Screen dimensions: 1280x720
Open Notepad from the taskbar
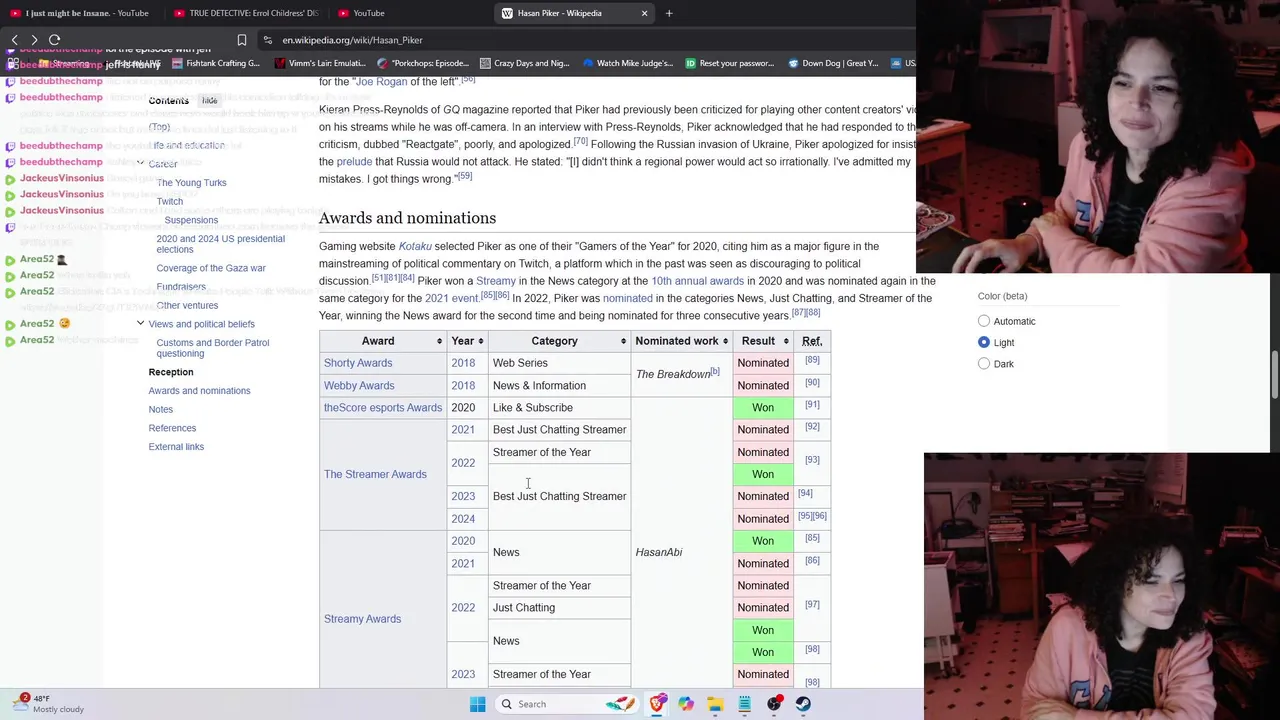point(745,704)
